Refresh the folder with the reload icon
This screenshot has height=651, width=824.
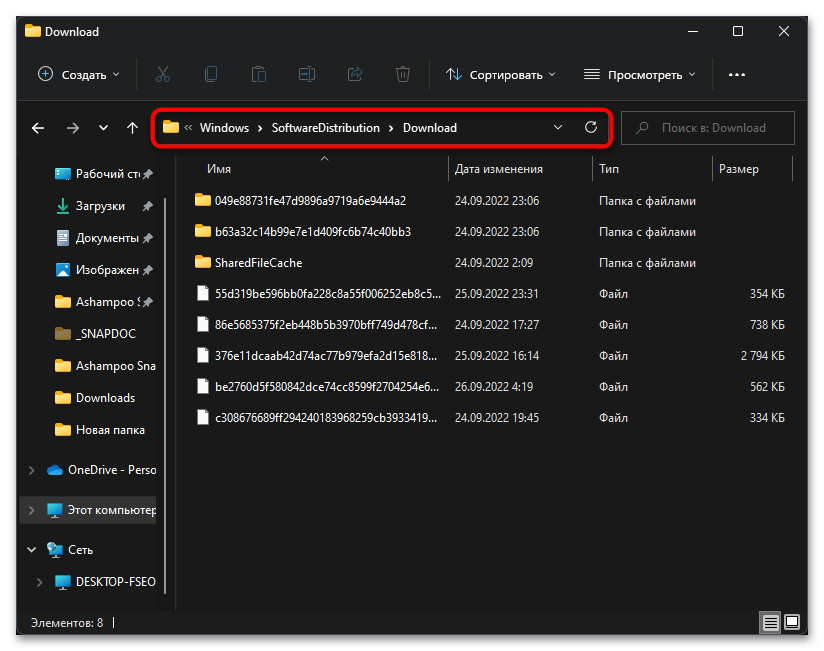(x=591, y=127)
